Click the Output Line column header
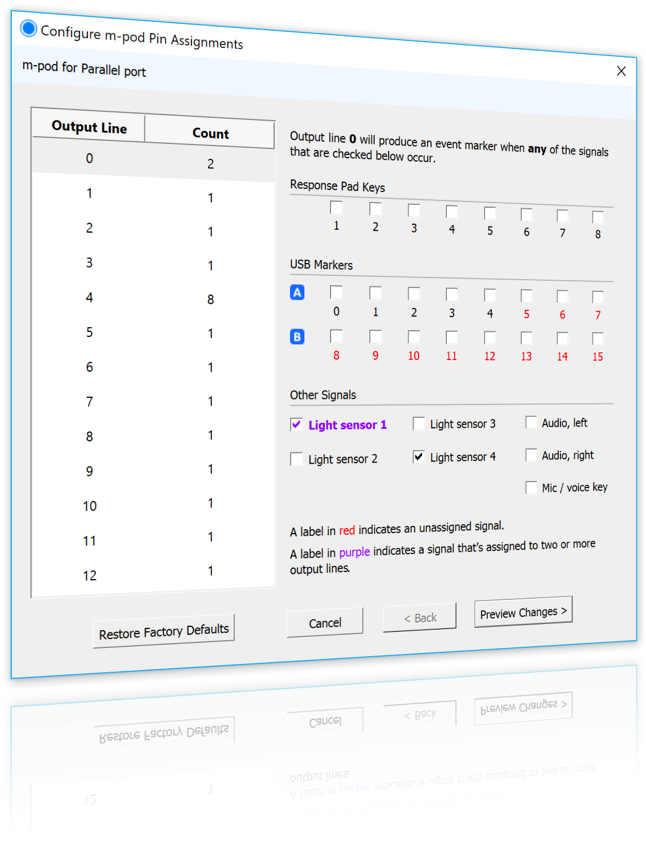Screen dimensions: 646x866 pyautogui.click(x=89, y=128)
